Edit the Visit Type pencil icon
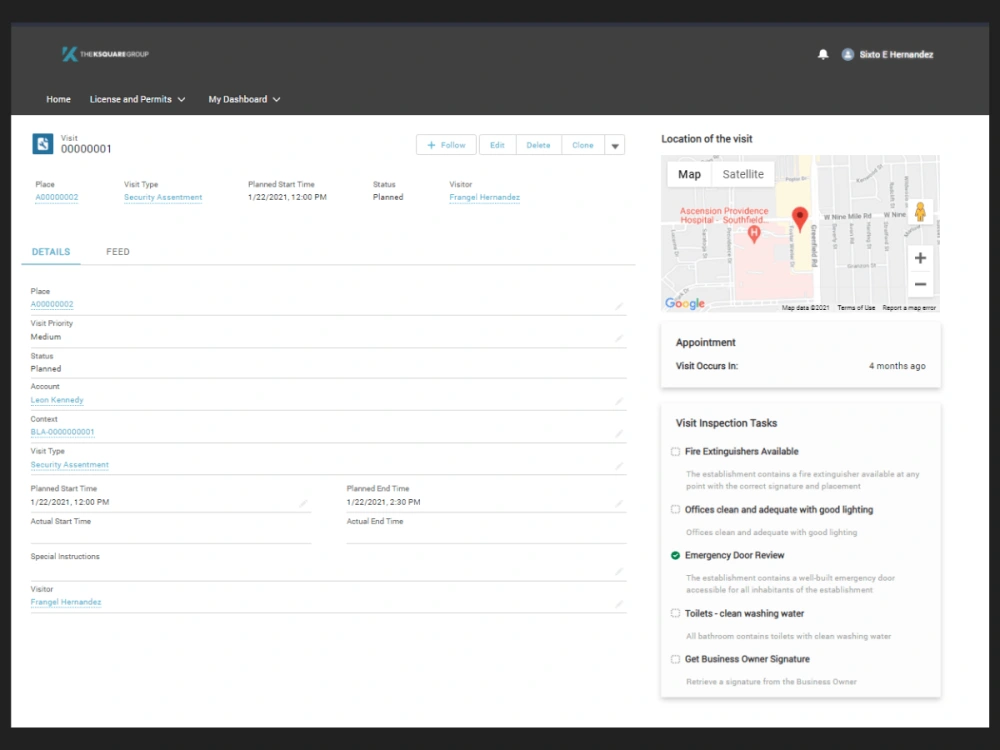 pos(619,466)
